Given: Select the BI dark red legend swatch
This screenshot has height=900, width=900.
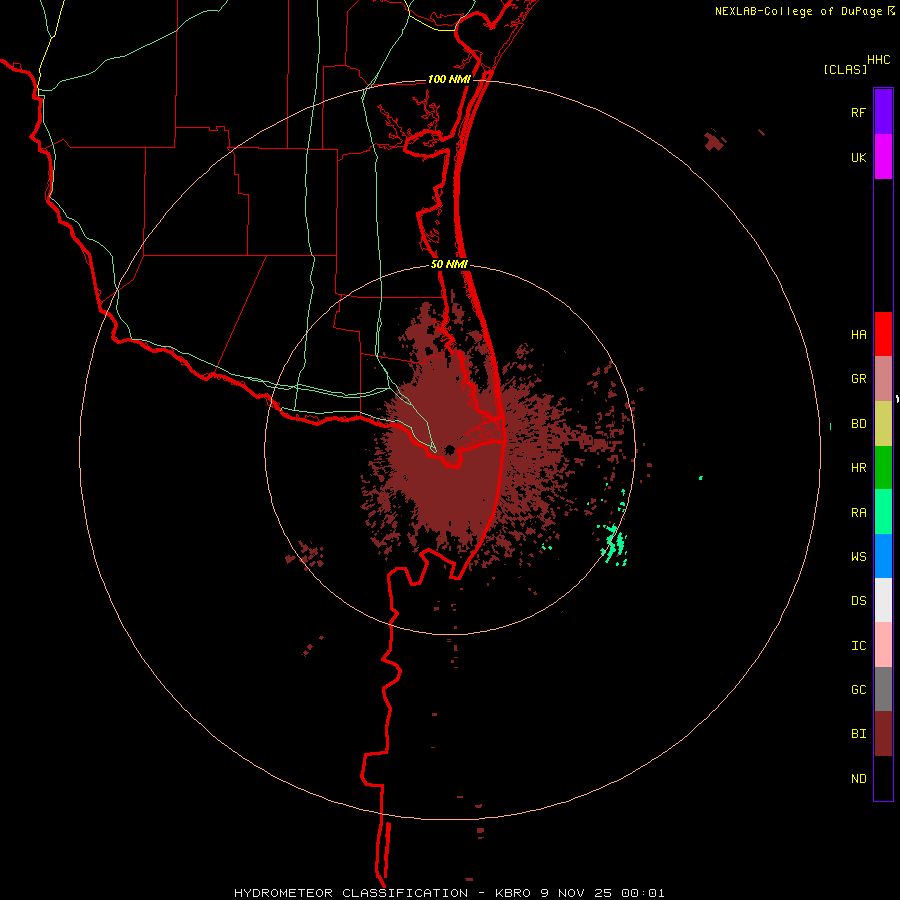Looking at the screenshot, I should pos(883,734).
